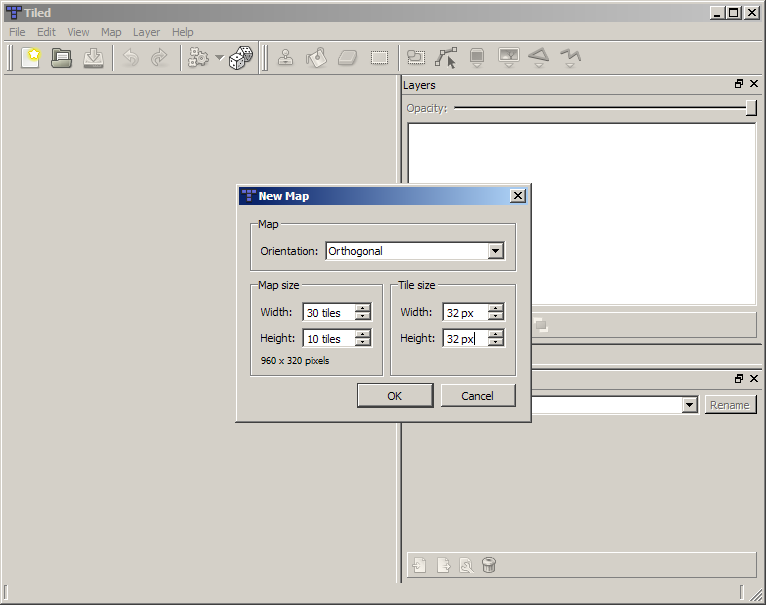Float the Layers panel using its undock icon

click(x=739, y=85)
